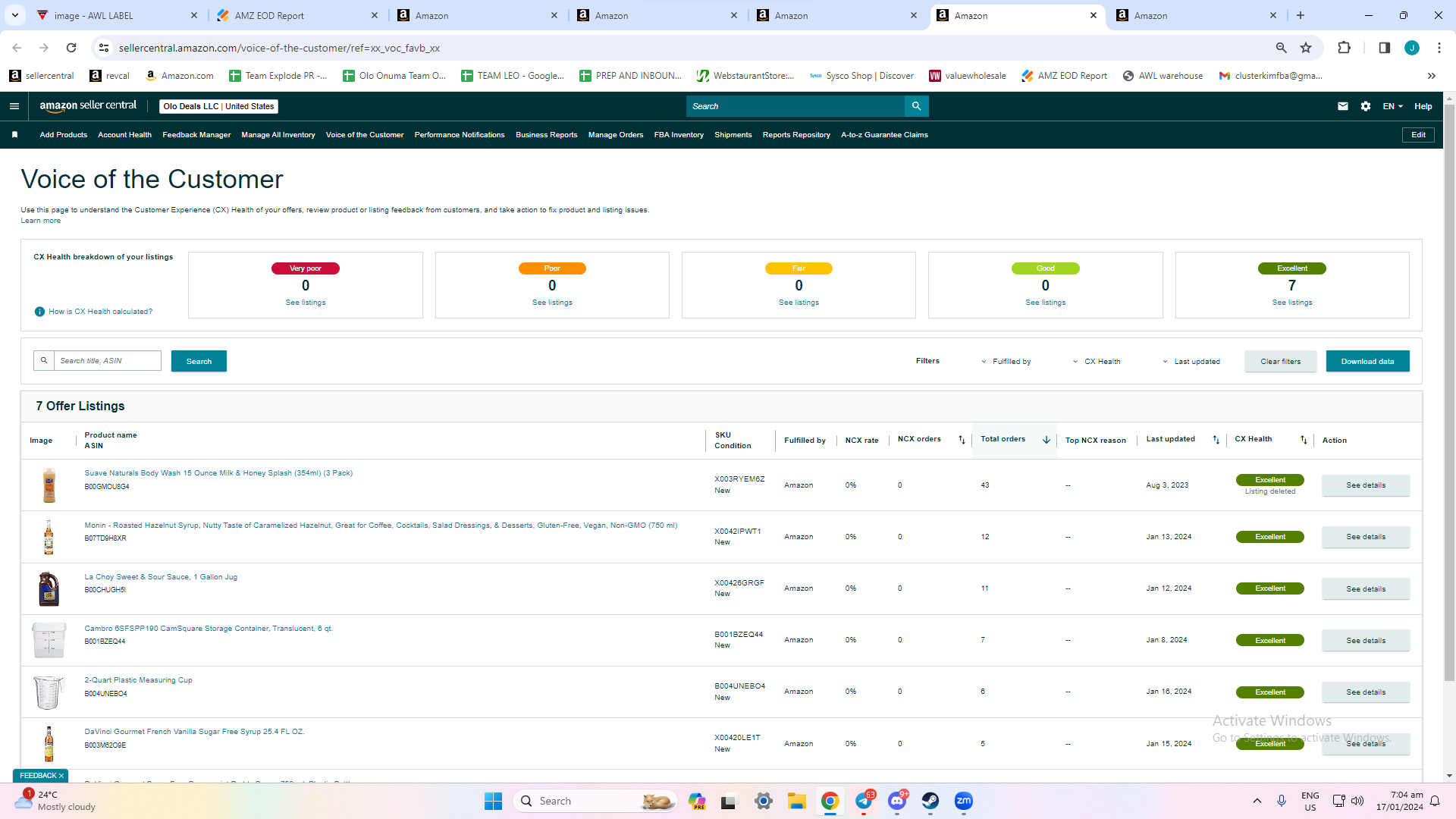Click the Seller Central top search box
The height and width of the screenshot is (819, 1456).
(795, 106)
